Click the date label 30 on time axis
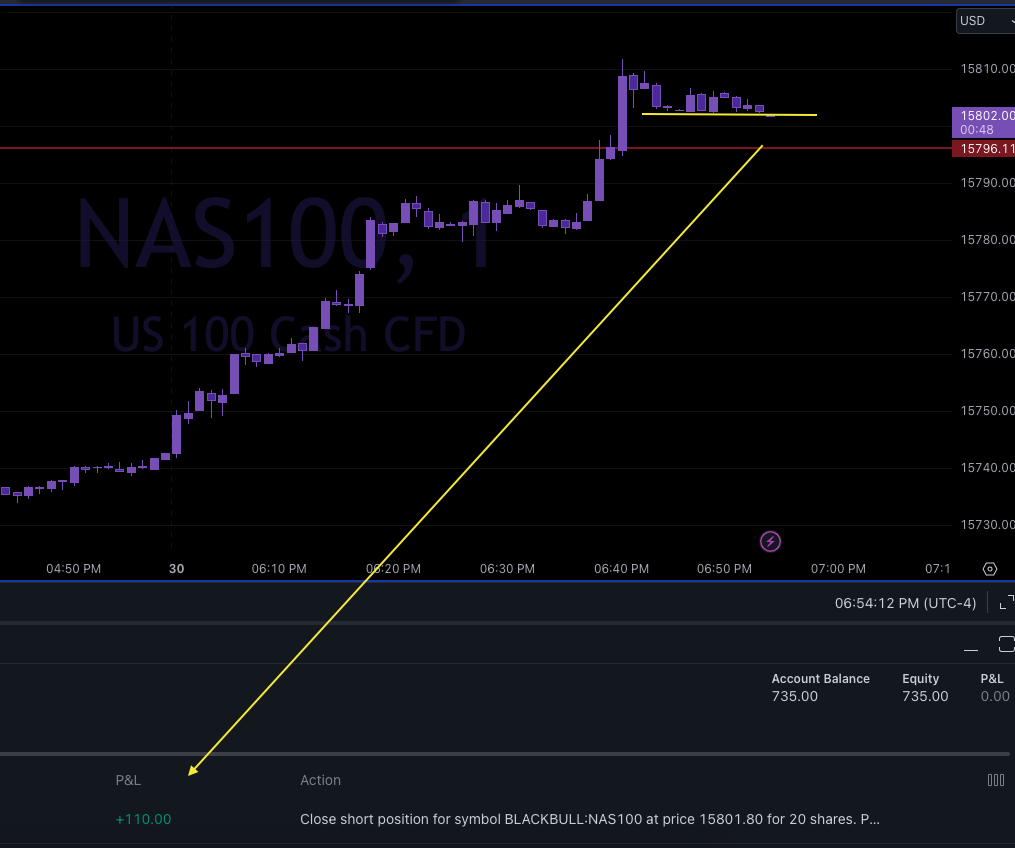 tap(177, 568)
